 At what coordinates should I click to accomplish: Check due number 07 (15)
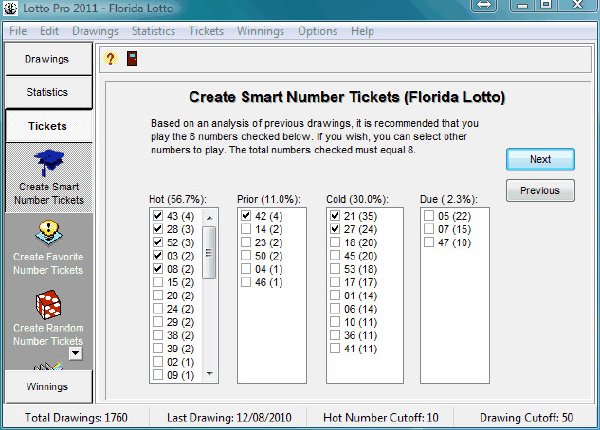429,229
